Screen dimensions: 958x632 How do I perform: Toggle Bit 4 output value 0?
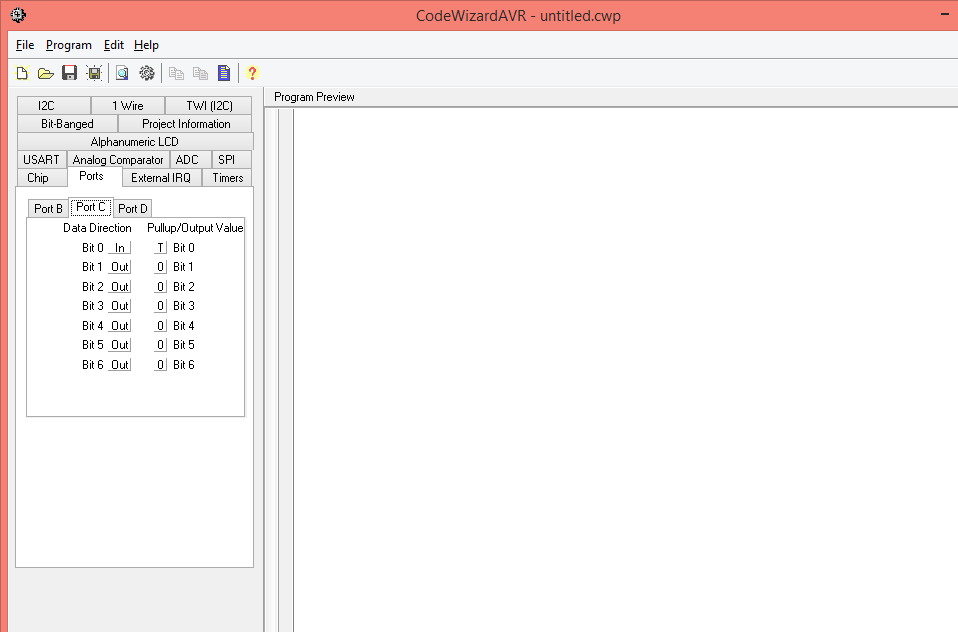[160, 326]
